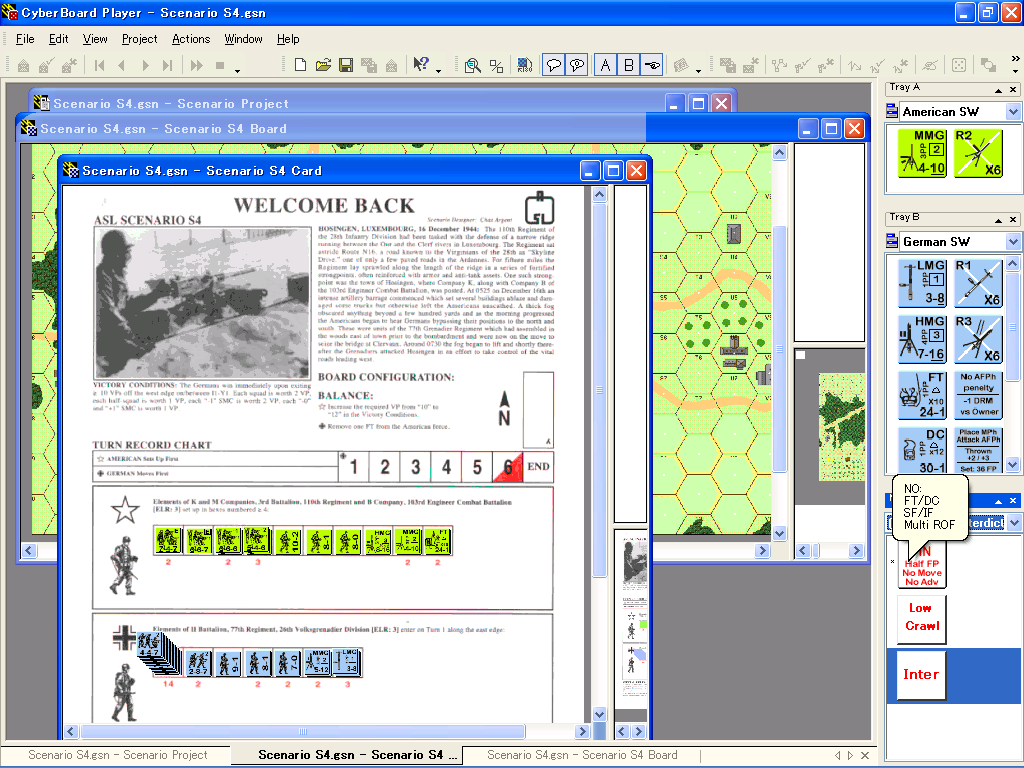
Task: Click the dice roll icon
Action: [959, 65]
